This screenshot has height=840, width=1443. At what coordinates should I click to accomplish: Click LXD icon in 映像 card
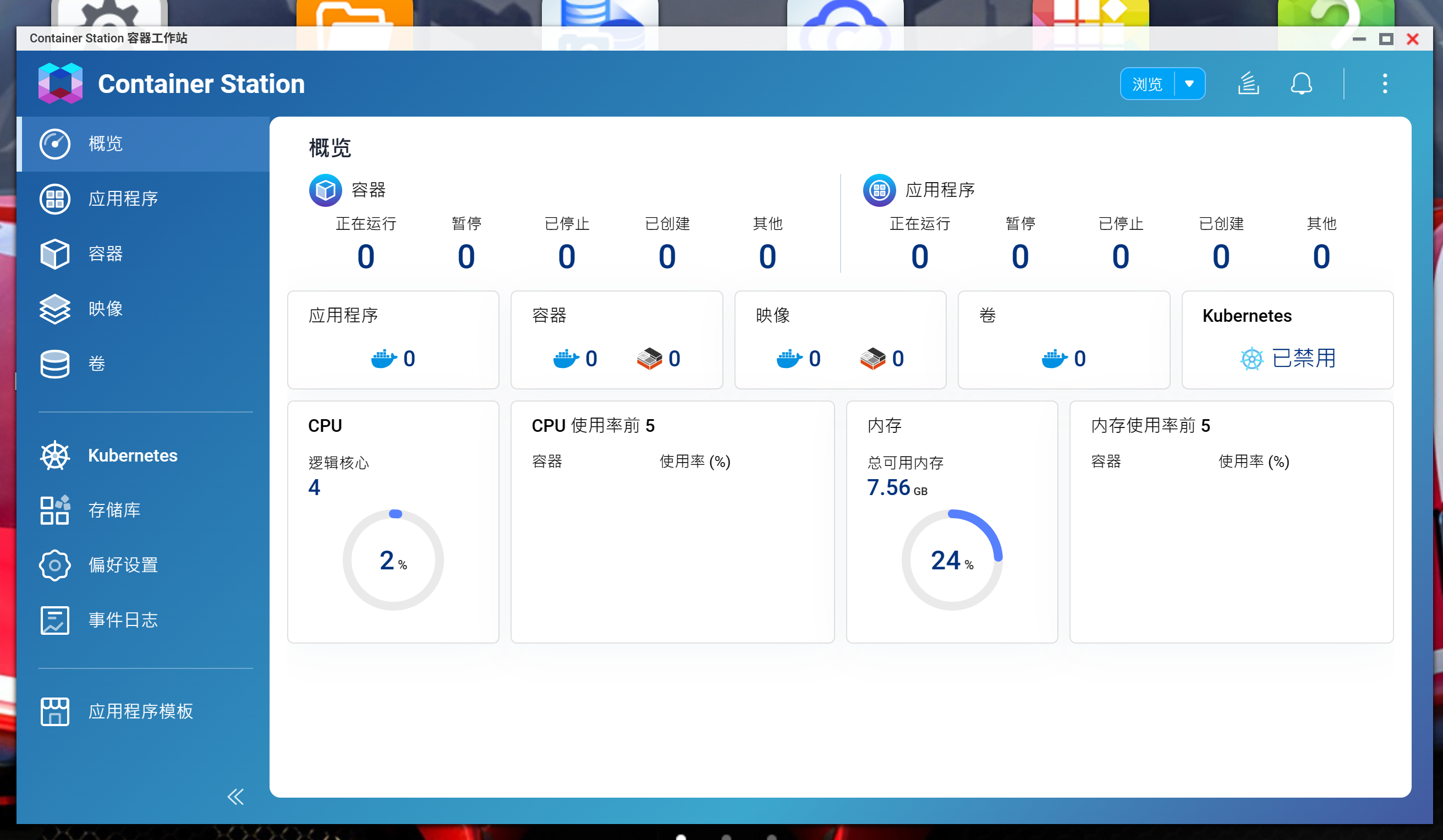(873, 359)
